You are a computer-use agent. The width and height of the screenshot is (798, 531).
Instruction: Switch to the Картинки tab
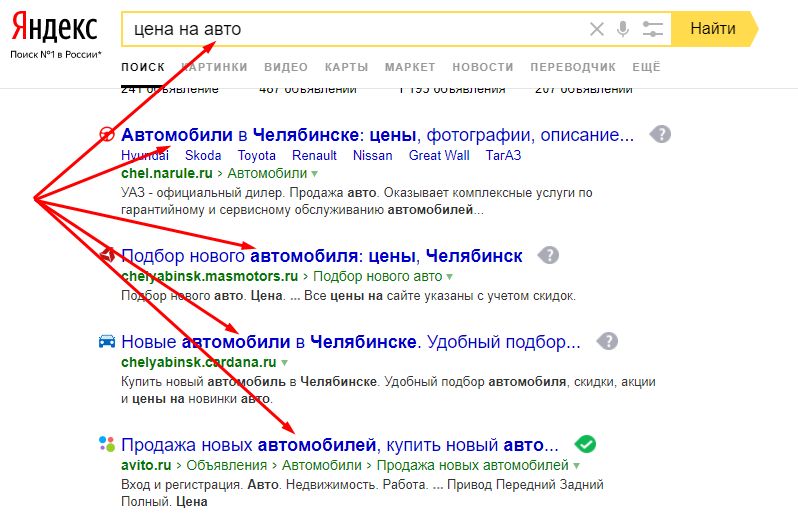point(214,67)
